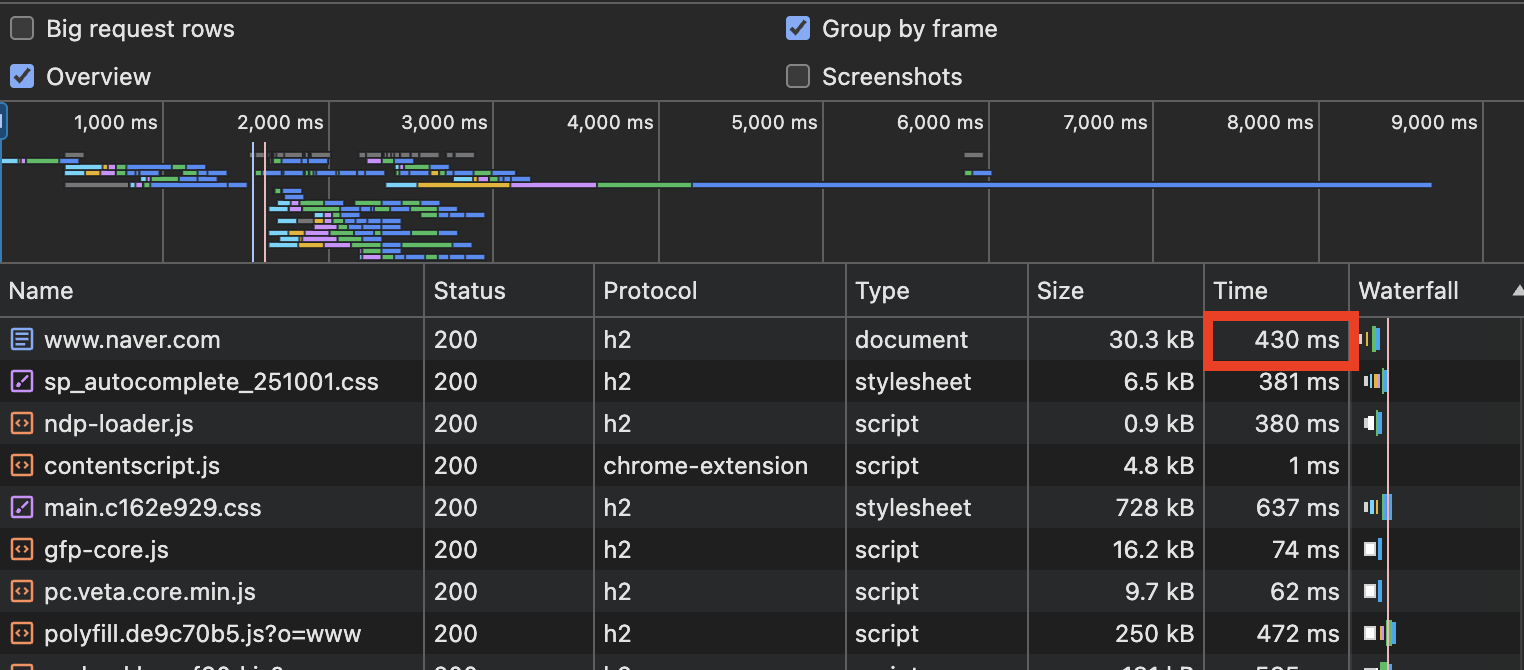The height and width of the screenshot is (670, 1524).
Task: Open the www.naver.com request details
Action: (132, 340)
